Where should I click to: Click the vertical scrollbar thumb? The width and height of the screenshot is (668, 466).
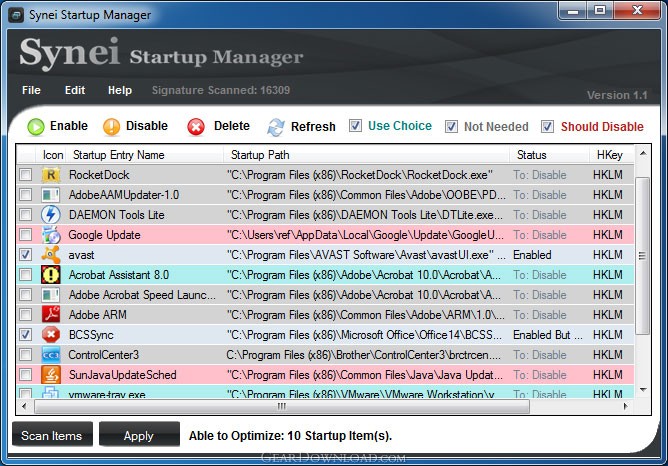click(x=642, y=256)
